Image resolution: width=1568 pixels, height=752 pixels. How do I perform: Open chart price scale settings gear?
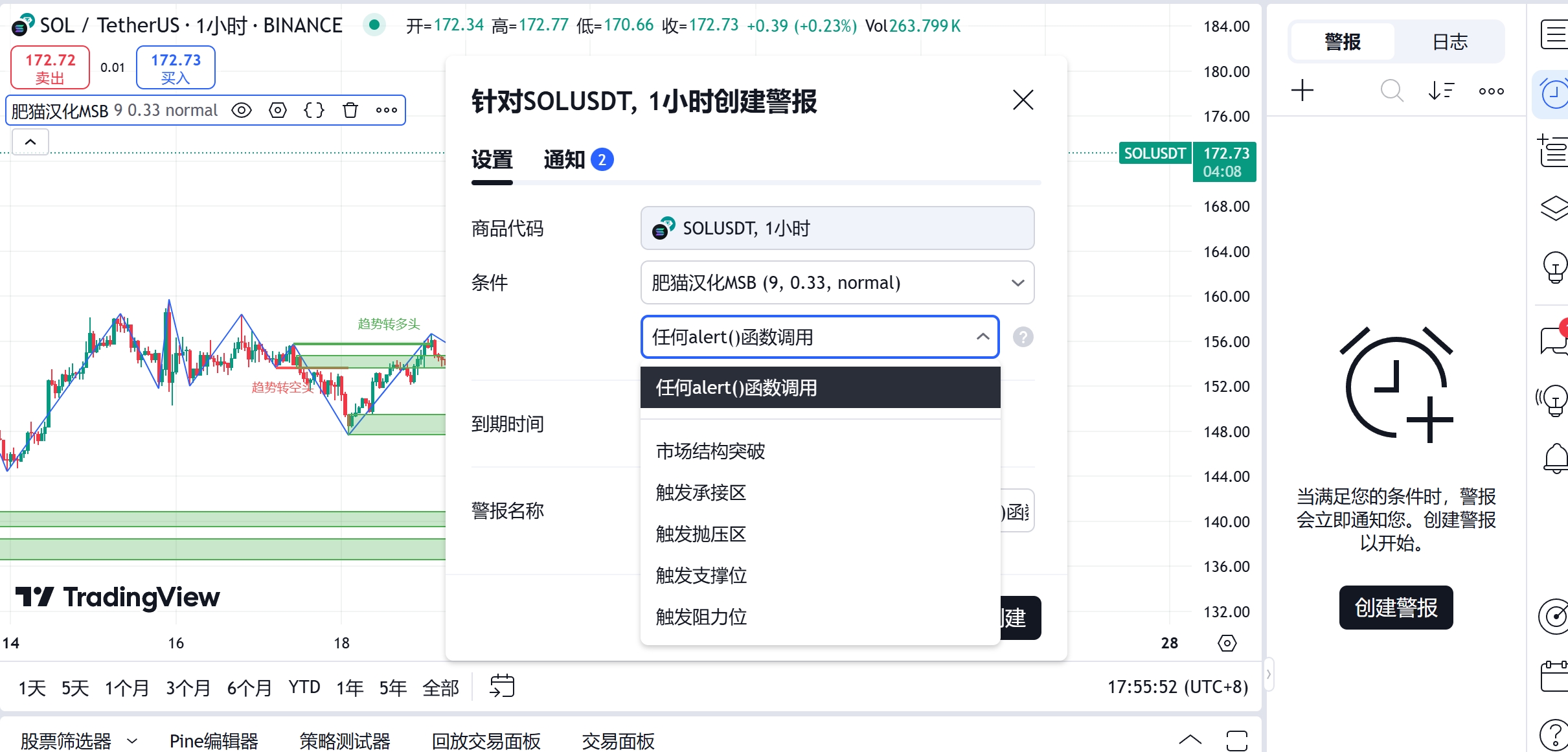tap(1227, 643)
